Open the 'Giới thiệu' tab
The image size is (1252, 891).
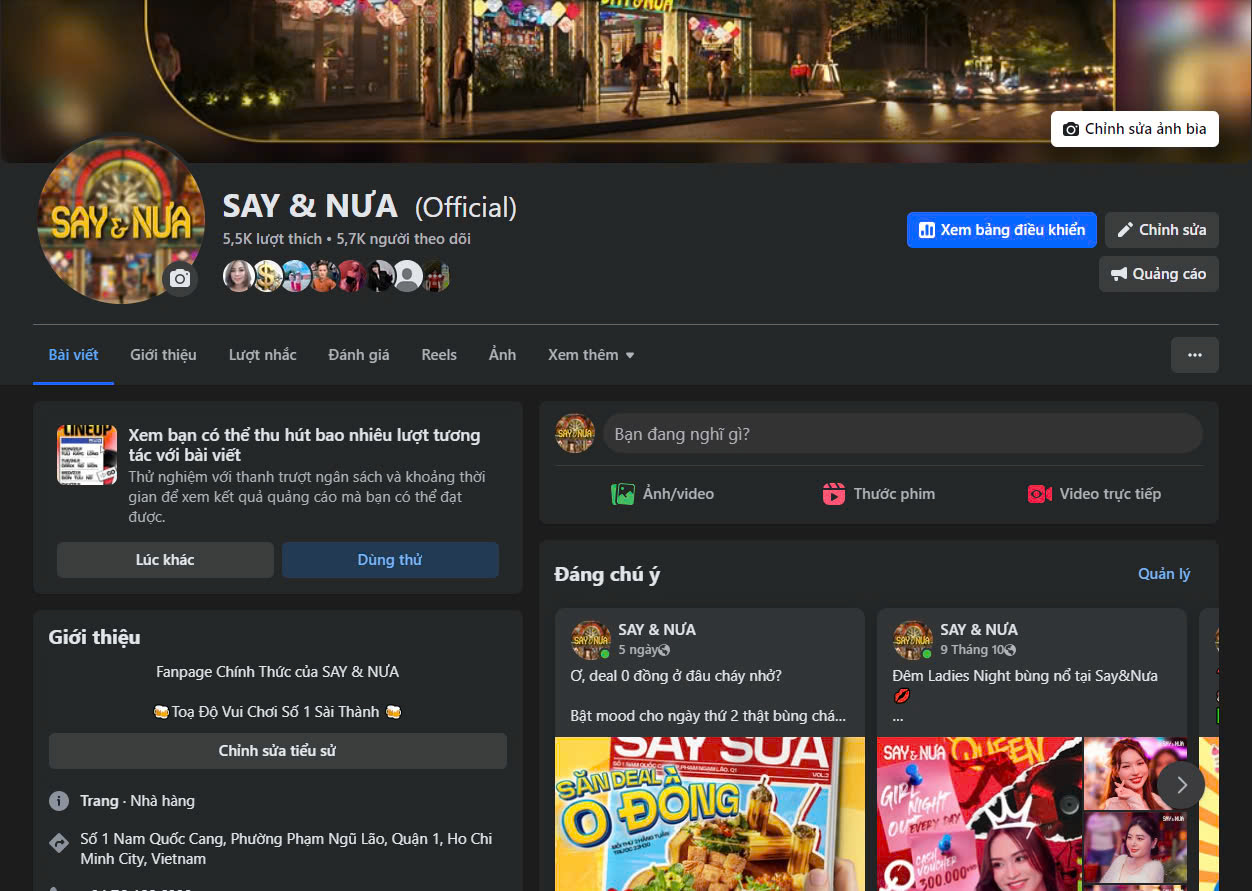(x=163, y=355)
